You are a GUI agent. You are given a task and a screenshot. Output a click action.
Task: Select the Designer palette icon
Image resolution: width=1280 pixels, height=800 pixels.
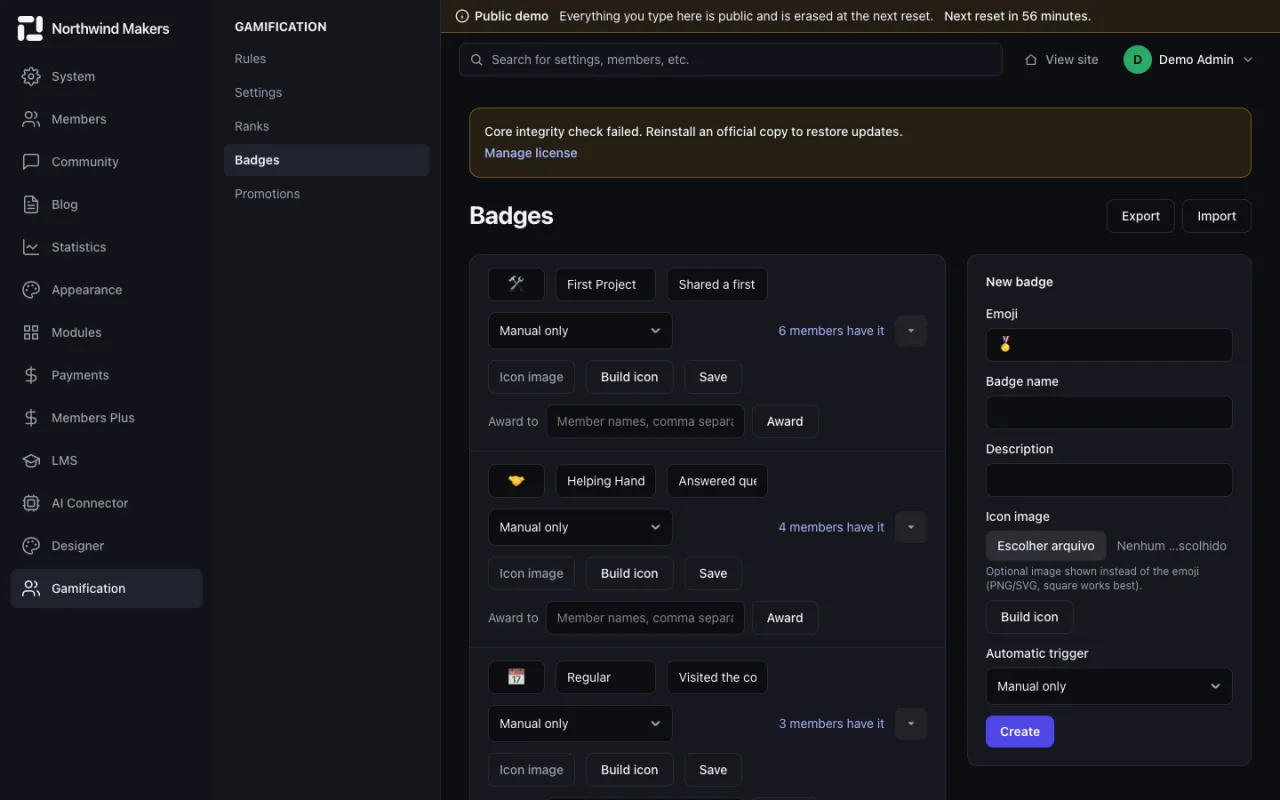pos(31,546)
